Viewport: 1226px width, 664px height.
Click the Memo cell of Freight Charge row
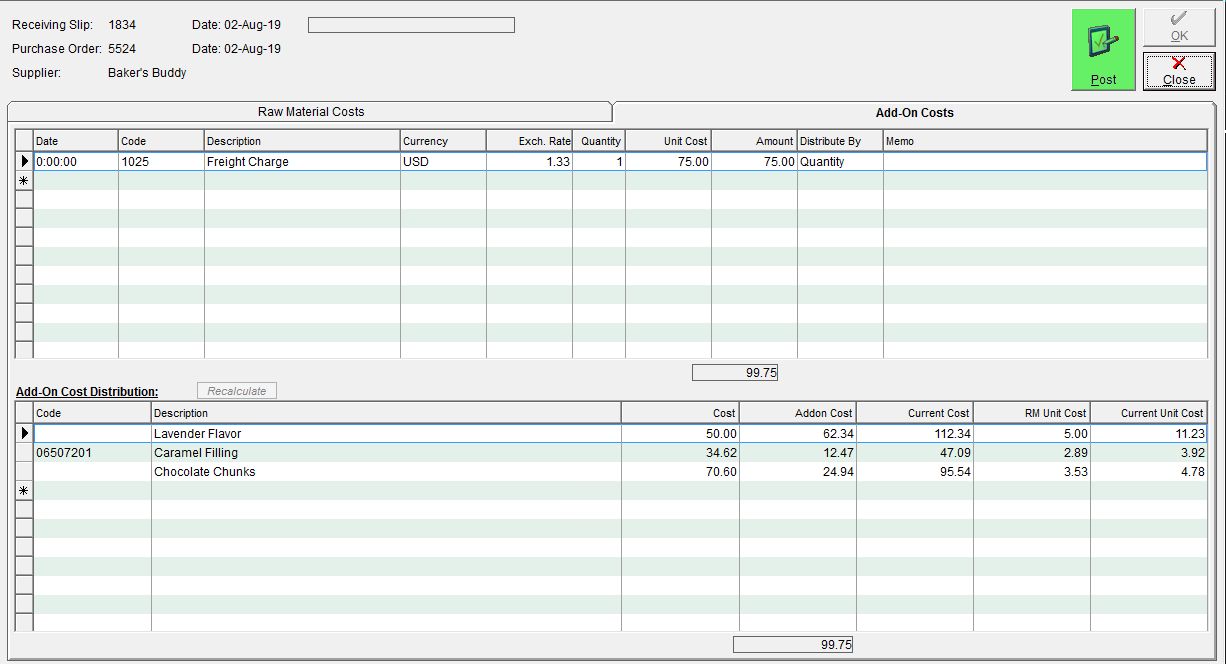click(1045, 161)
